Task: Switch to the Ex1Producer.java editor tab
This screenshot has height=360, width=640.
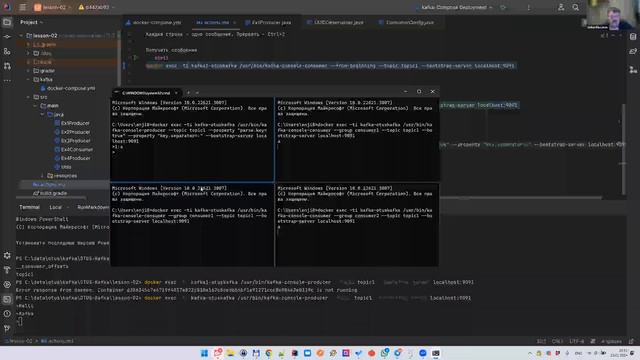Action: [x=268, y=22]
